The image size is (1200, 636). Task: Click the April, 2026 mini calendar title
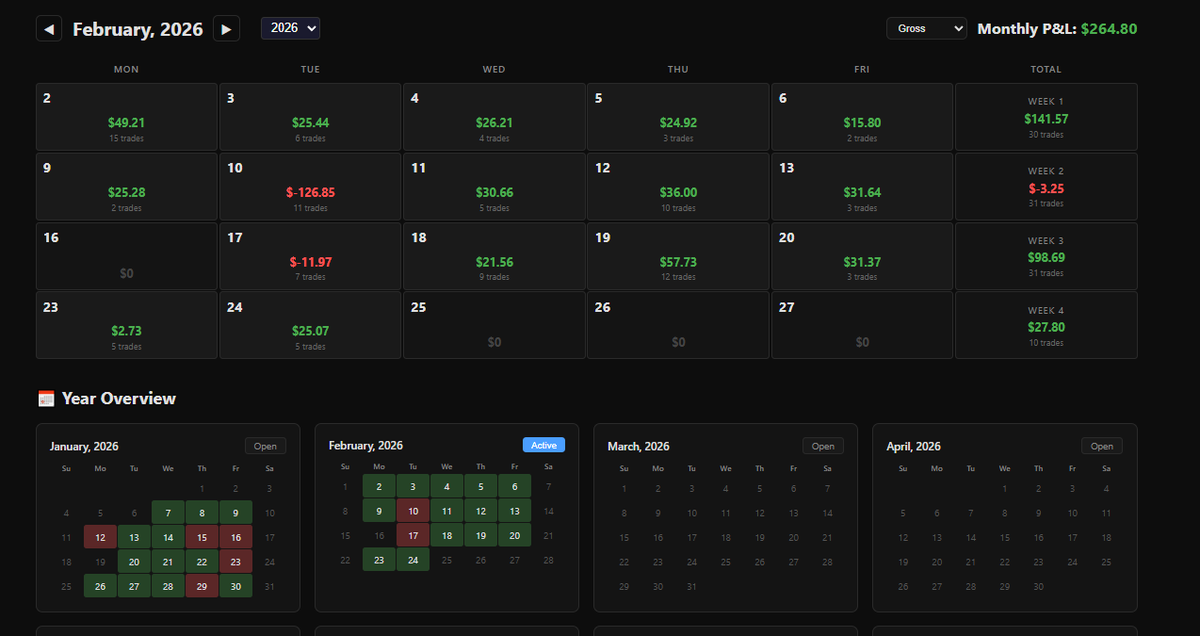pos(914,446)
